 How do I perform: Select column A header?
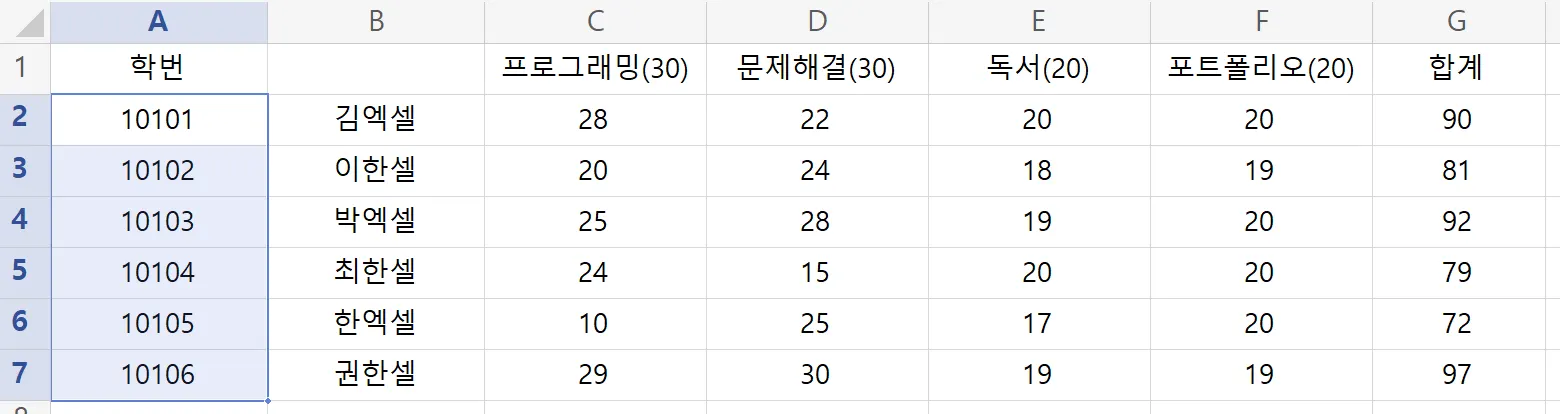coord(158,21)
